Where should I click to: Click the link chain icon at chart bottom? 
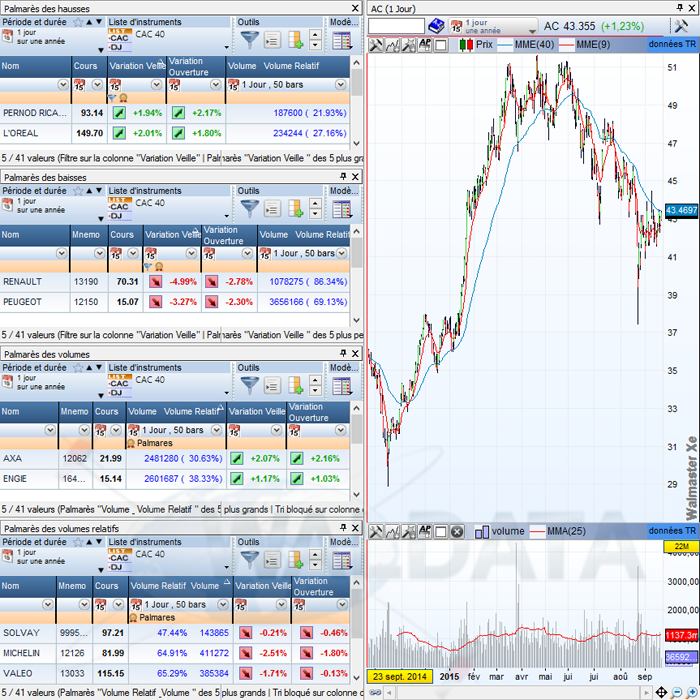[x=375, y=692]
